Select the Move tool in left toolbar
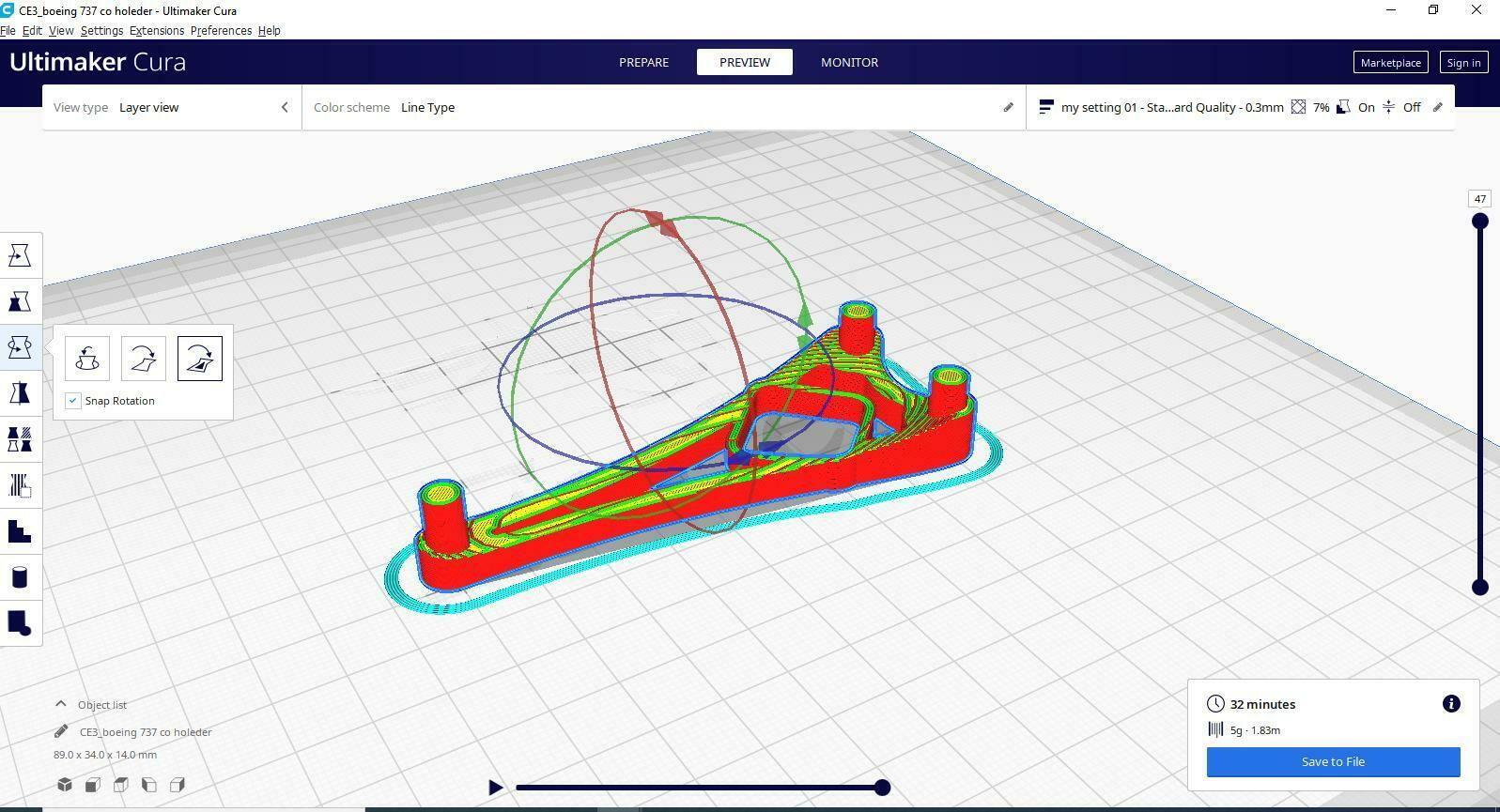1500x812 pixels. 20,255
